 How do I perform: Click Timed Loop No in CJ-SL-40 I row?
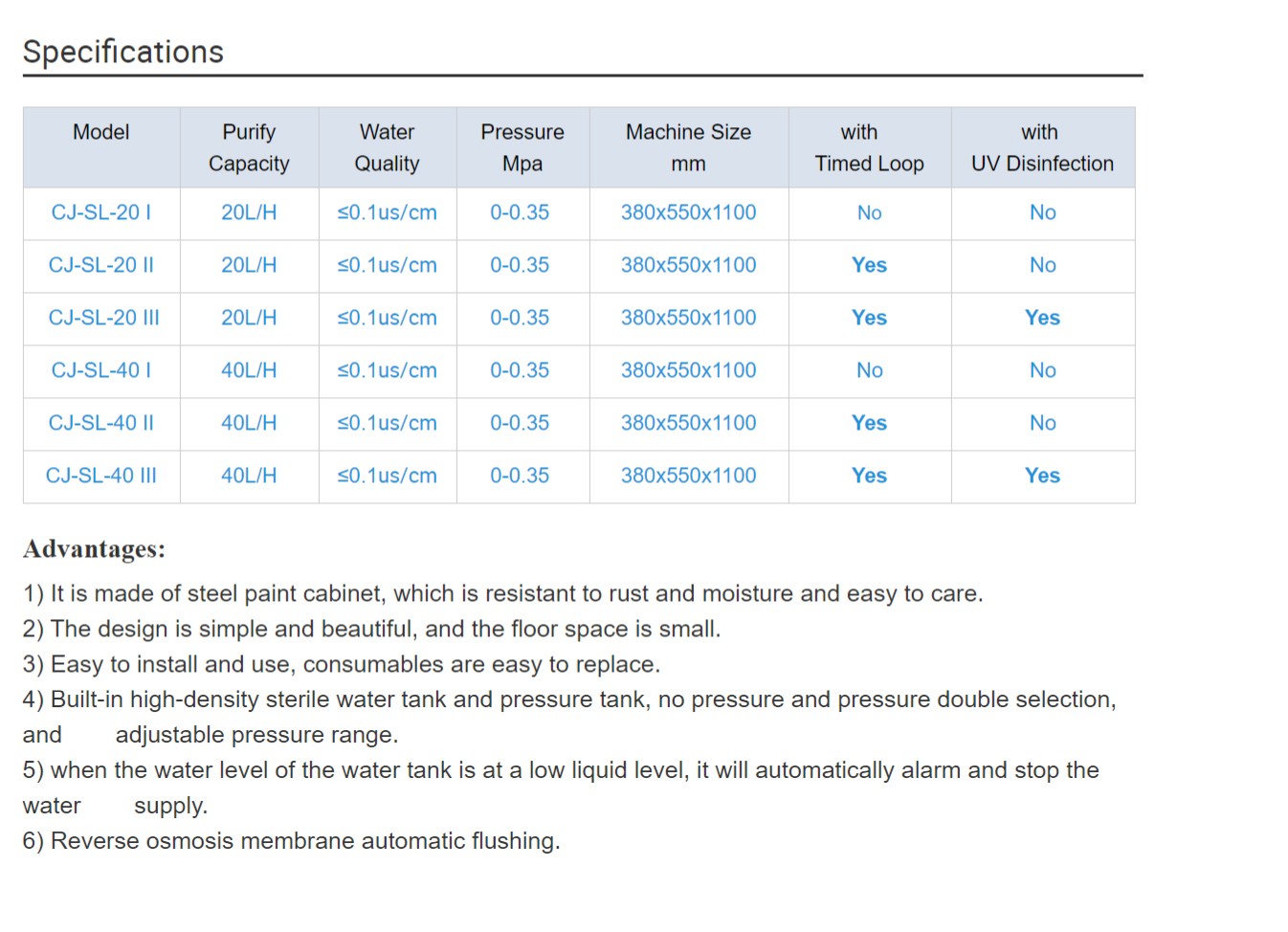tap(870, 370)
